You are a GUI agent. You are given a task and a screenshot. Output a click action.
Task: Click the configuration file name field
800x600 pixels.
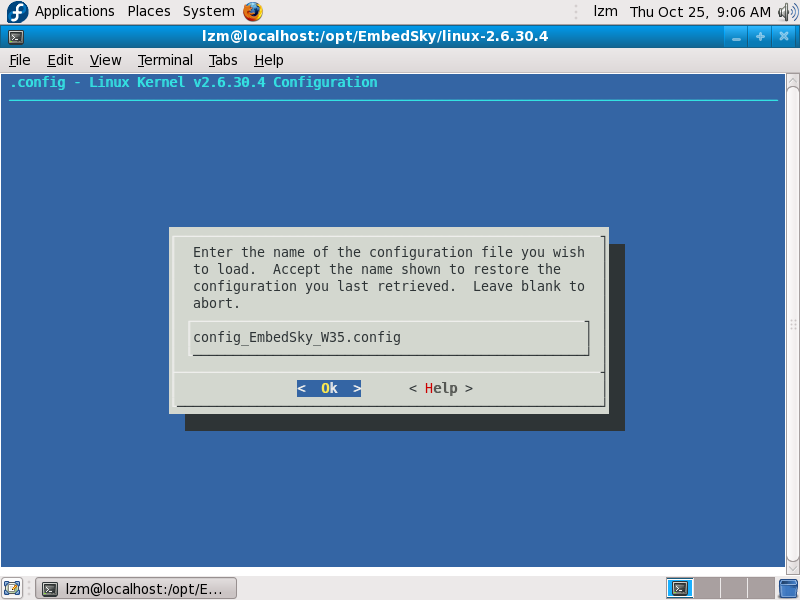click(x=388, y=338)
